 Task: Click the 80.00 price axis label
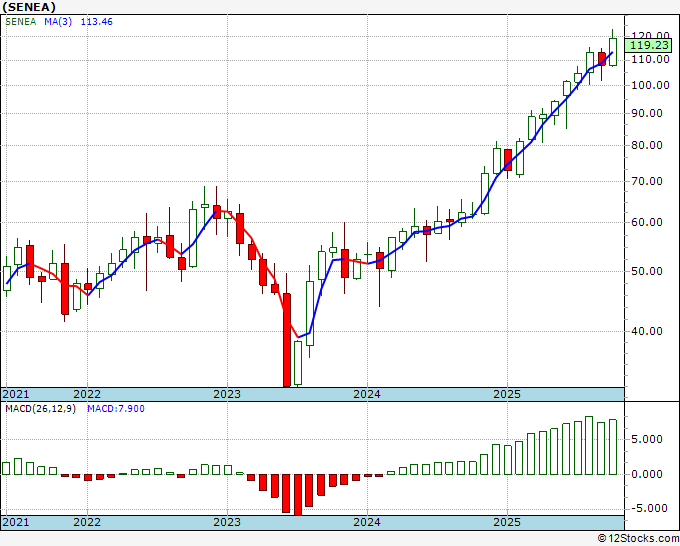point(646,145)
